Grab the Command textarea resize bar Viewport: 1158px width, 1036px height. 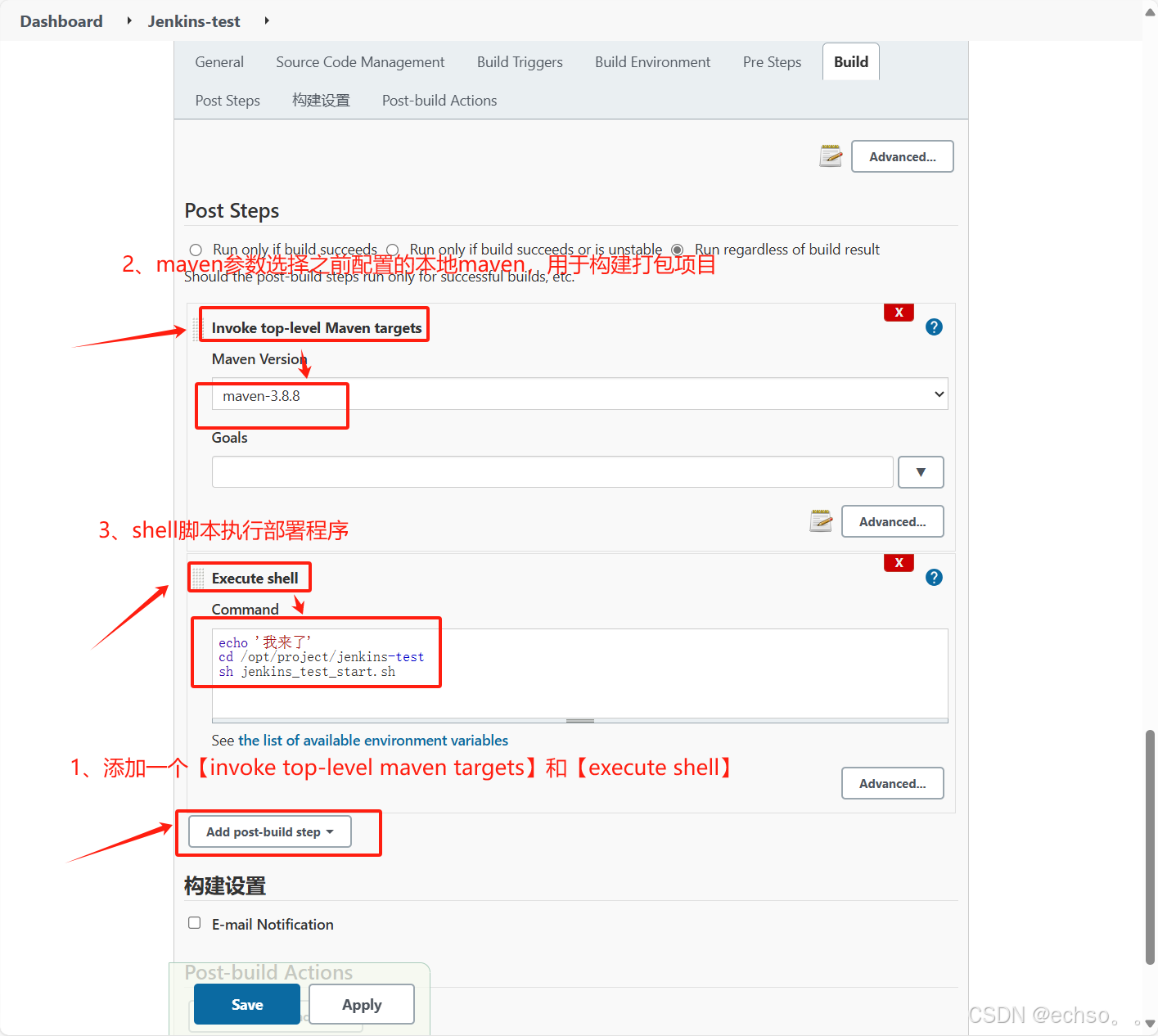579,721
